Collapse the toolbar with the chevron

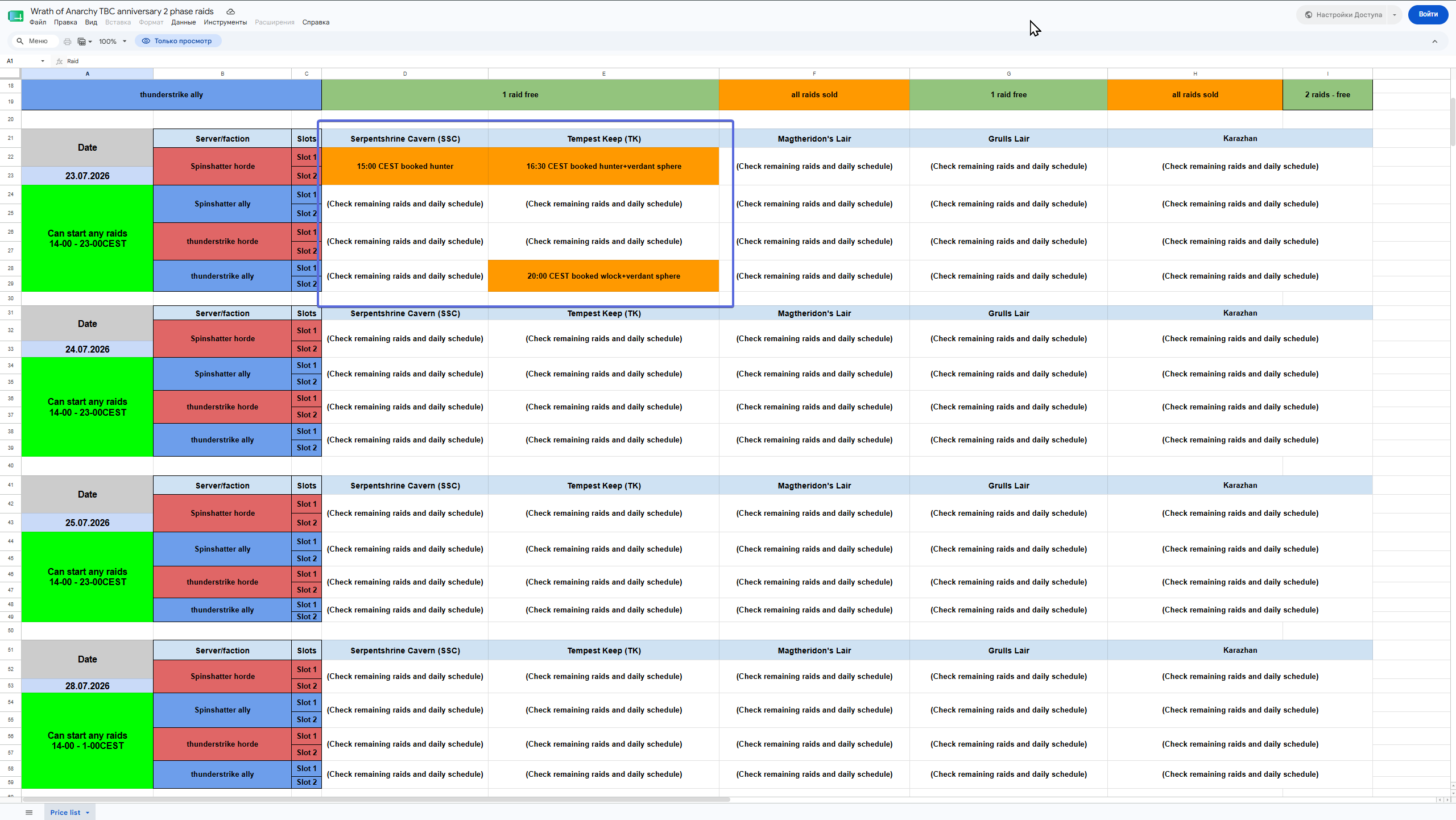tap(1434, 42)
